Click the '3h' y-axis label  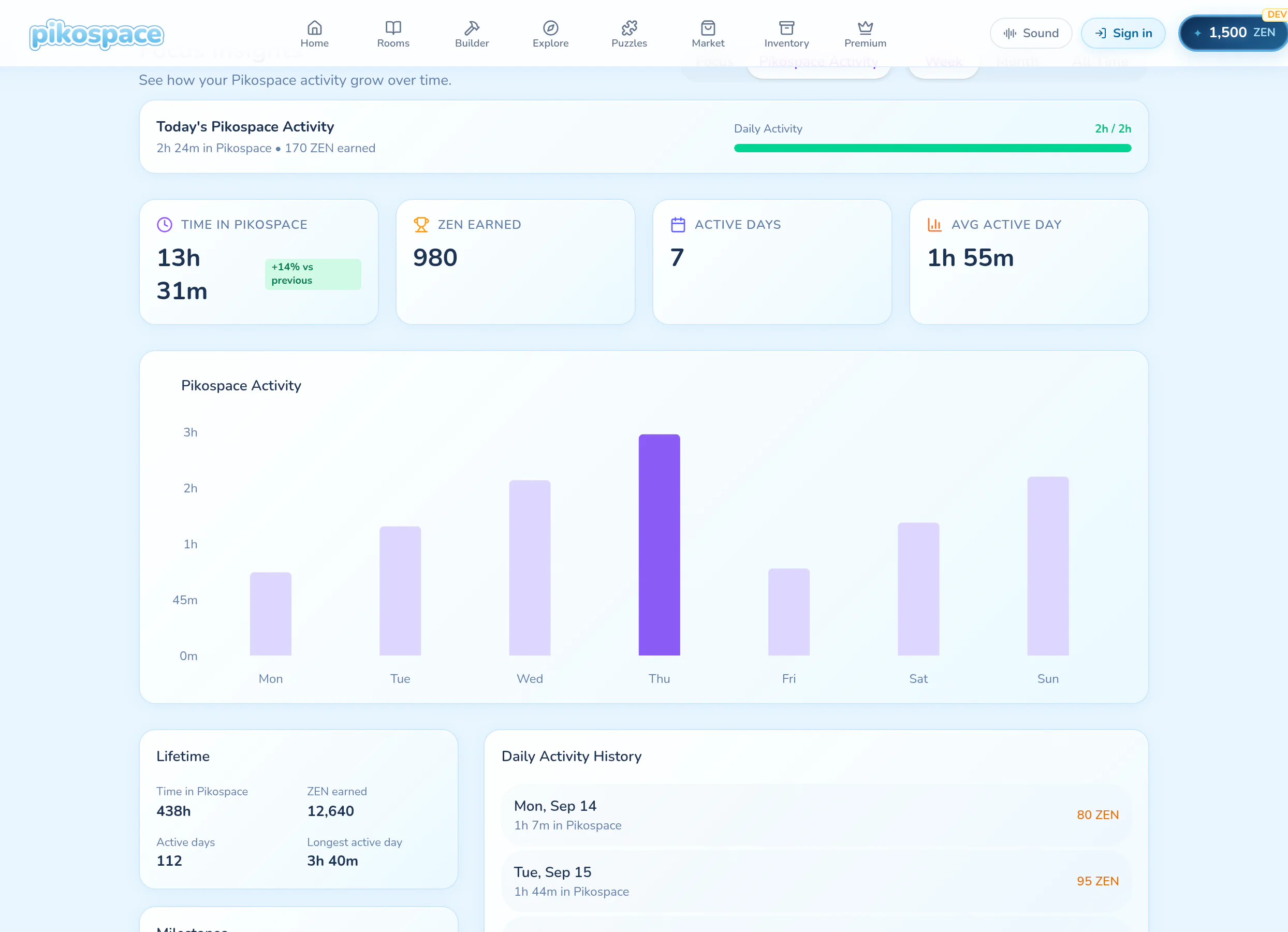point(190,432)
